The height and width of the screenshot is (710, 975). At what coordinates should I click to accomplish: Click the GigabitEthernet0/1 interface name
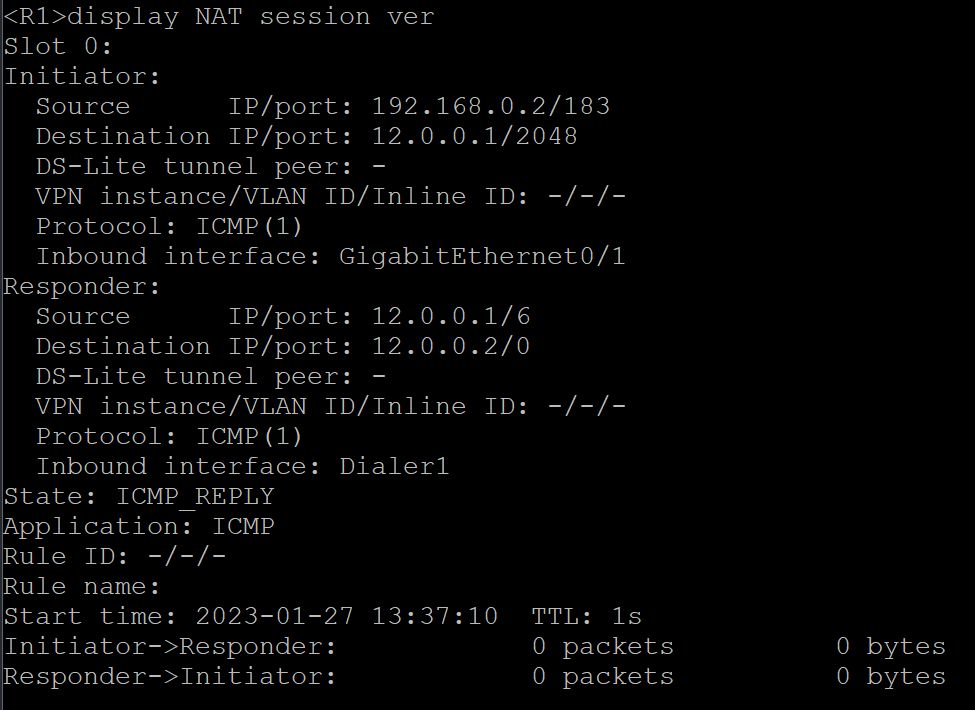coord(482,256)
